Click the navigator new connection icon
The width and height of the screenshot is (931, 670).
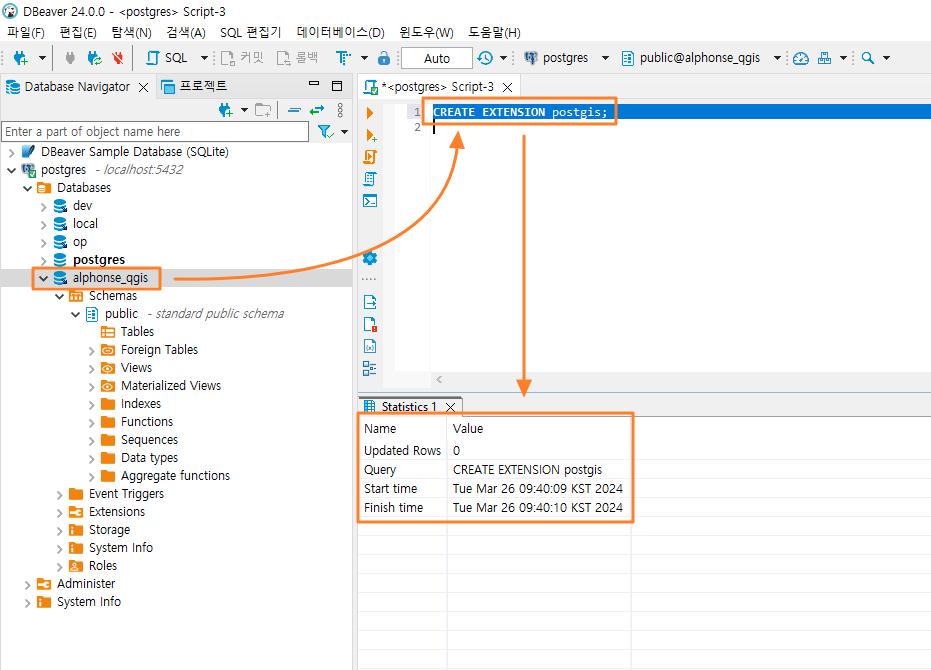pos(226,110)
